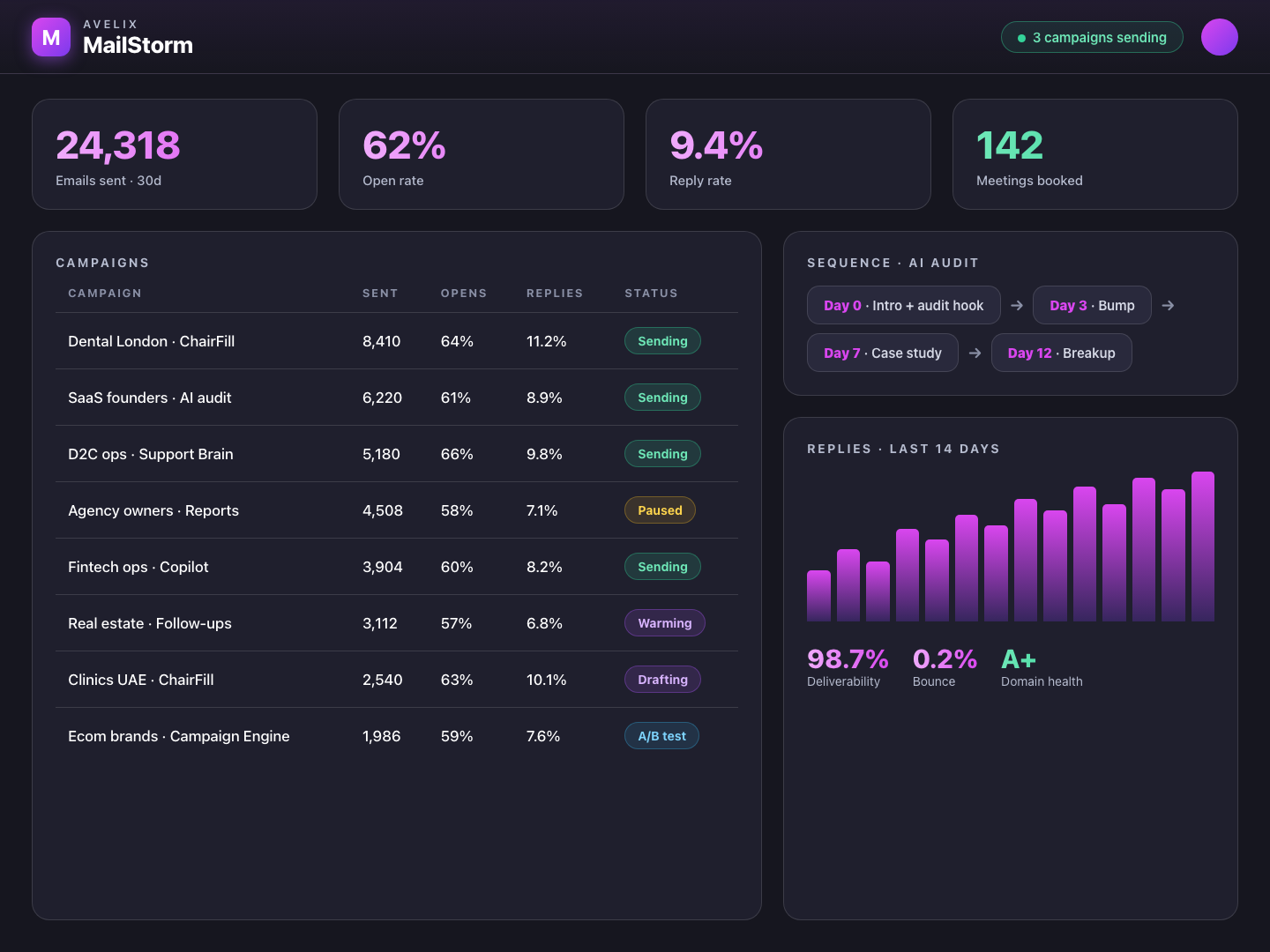
Task: Click the arrow right after Day 3 · Bump
Action: (x=1168, y=305)
